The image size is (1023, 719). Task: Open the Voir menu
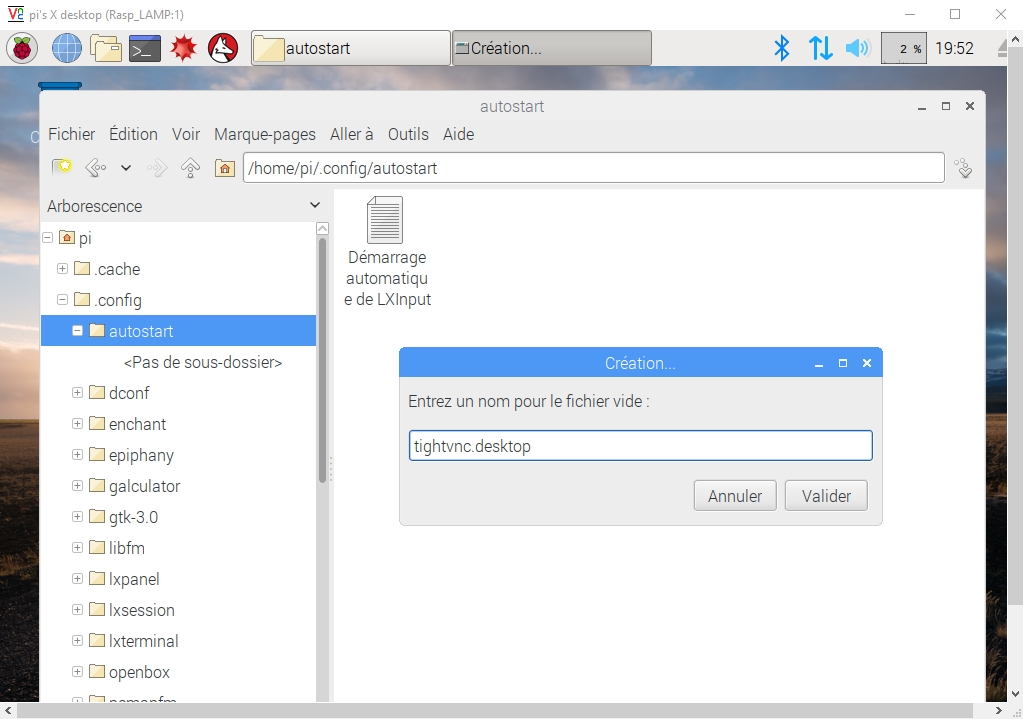click(x=186, y=134)
